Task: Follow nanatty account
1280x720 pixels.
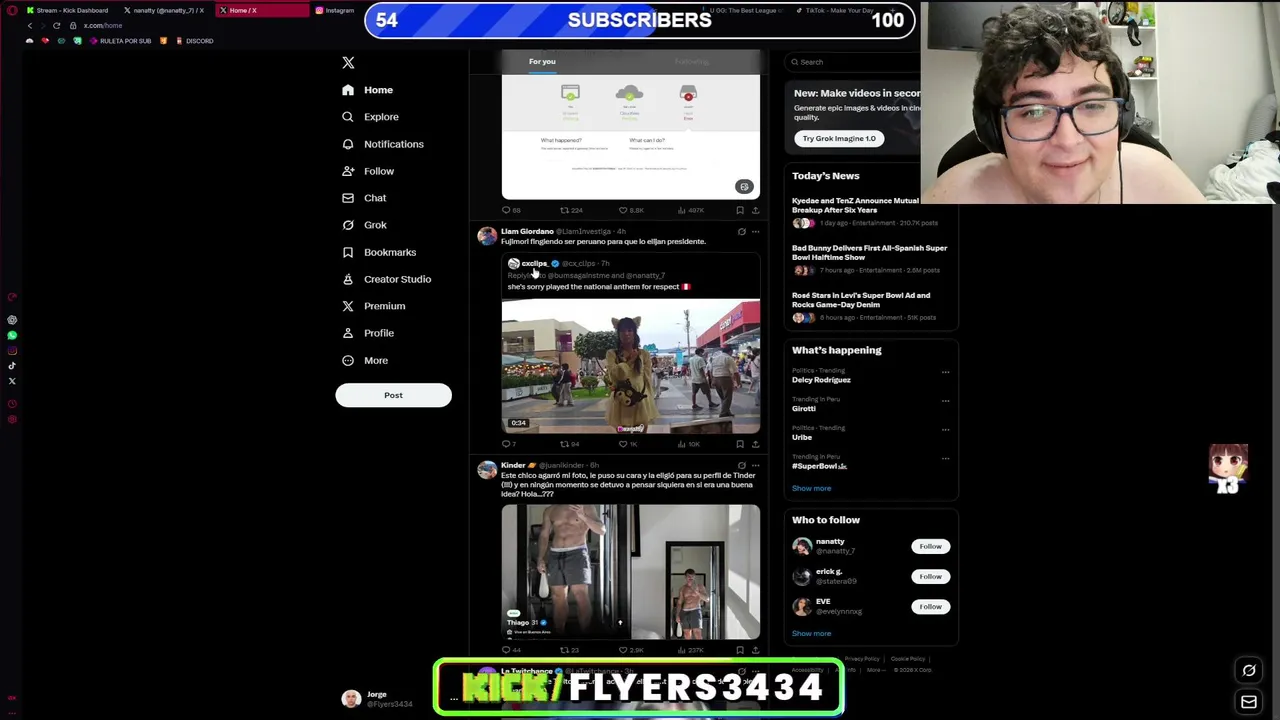Action: click(x=930, y=546)
